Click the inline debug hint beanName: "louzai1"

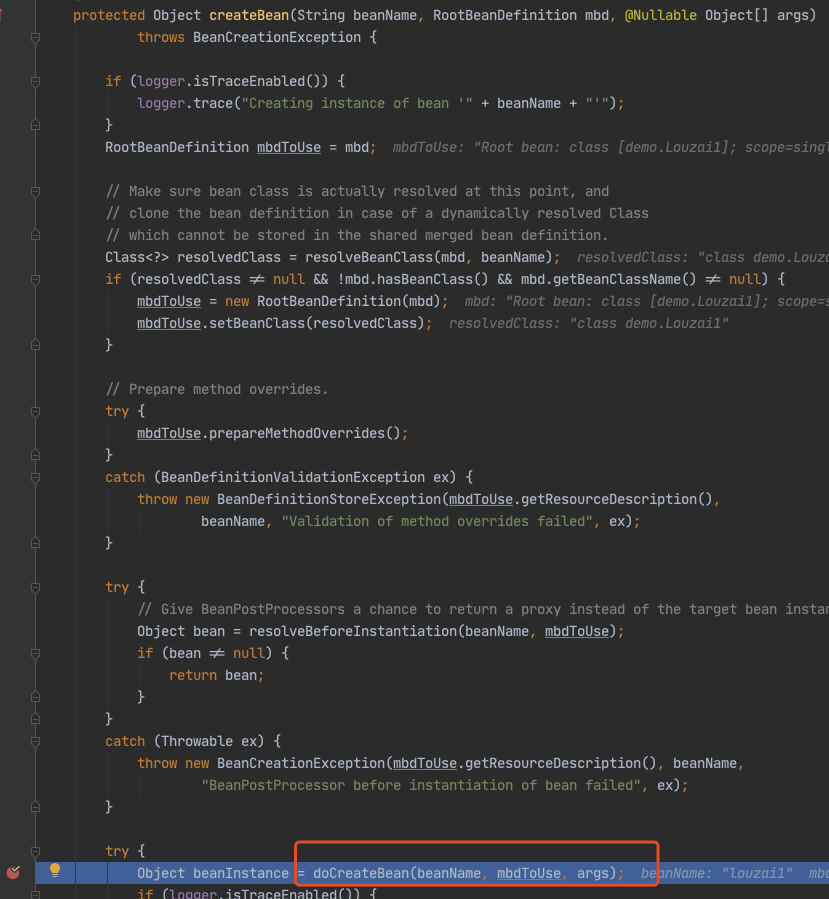(717, 873)
